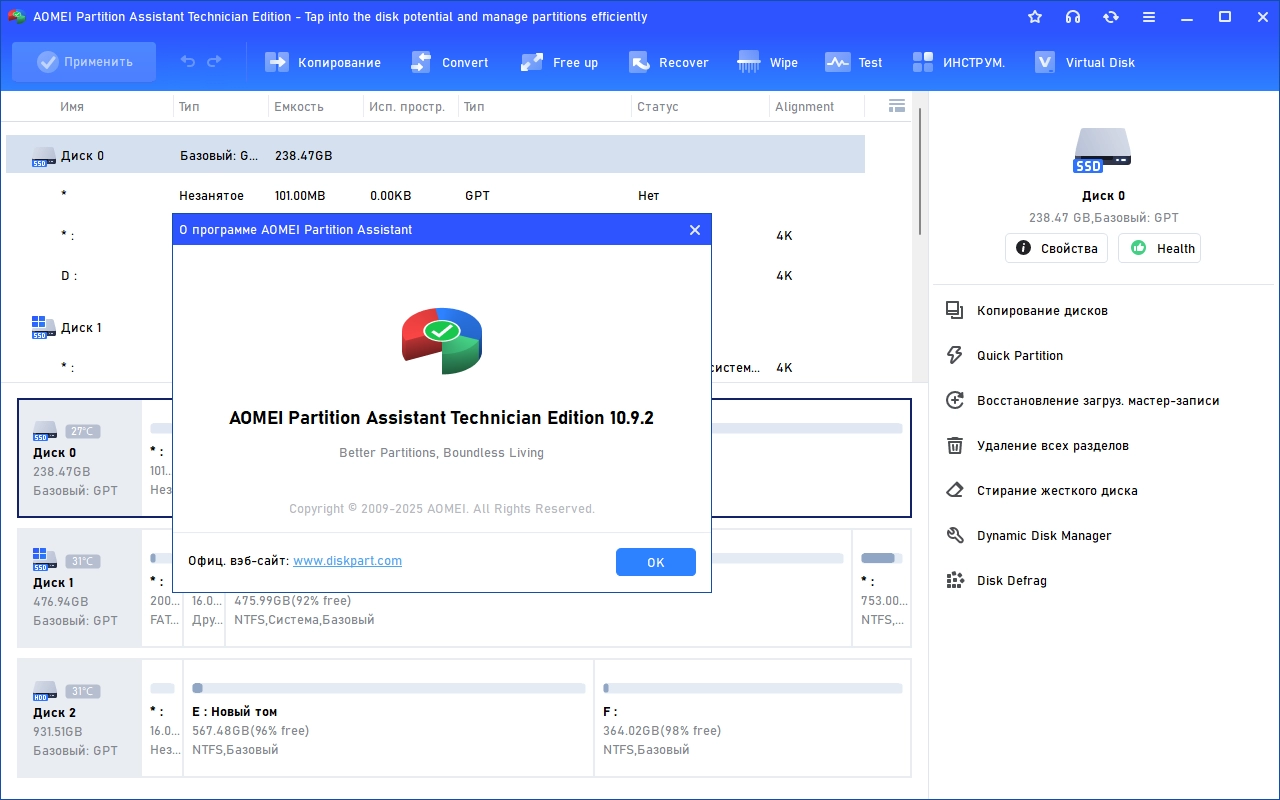Open the Virtual Disk tool

1045,62
